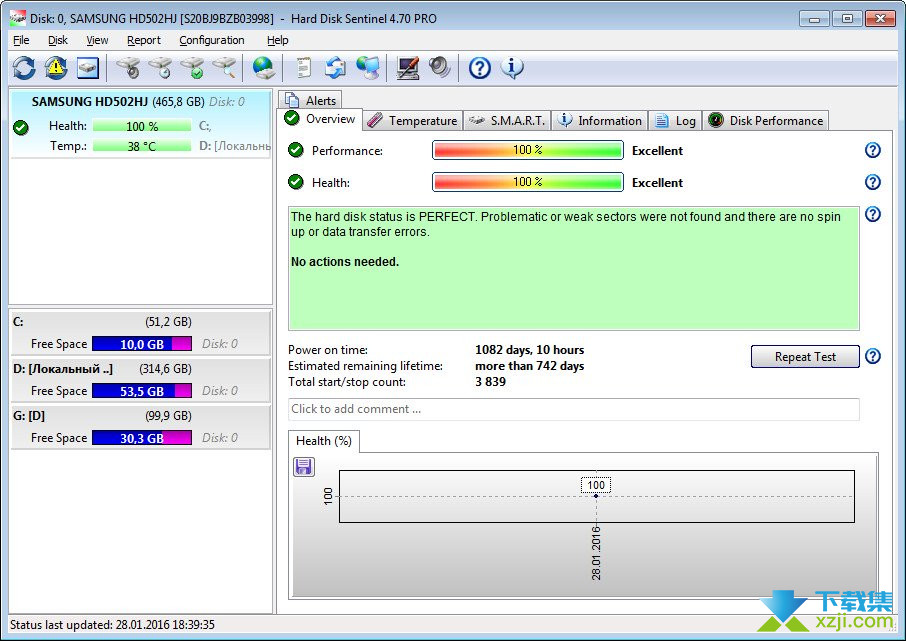
Task: Click the disk icon with magnifying glass
Action: pos(224,68)
